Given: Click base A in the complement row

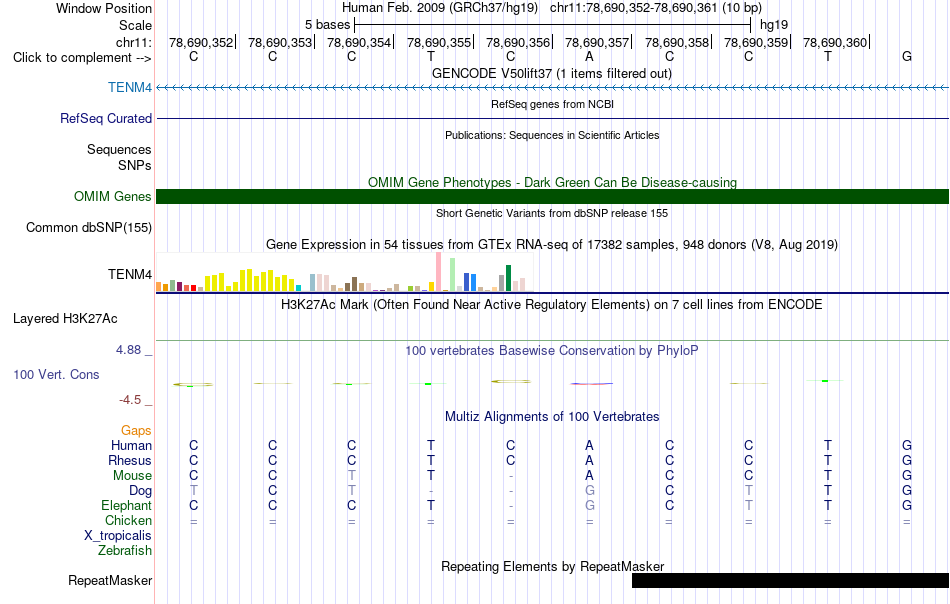Looking at the screenshot, I should click(589, 56).
